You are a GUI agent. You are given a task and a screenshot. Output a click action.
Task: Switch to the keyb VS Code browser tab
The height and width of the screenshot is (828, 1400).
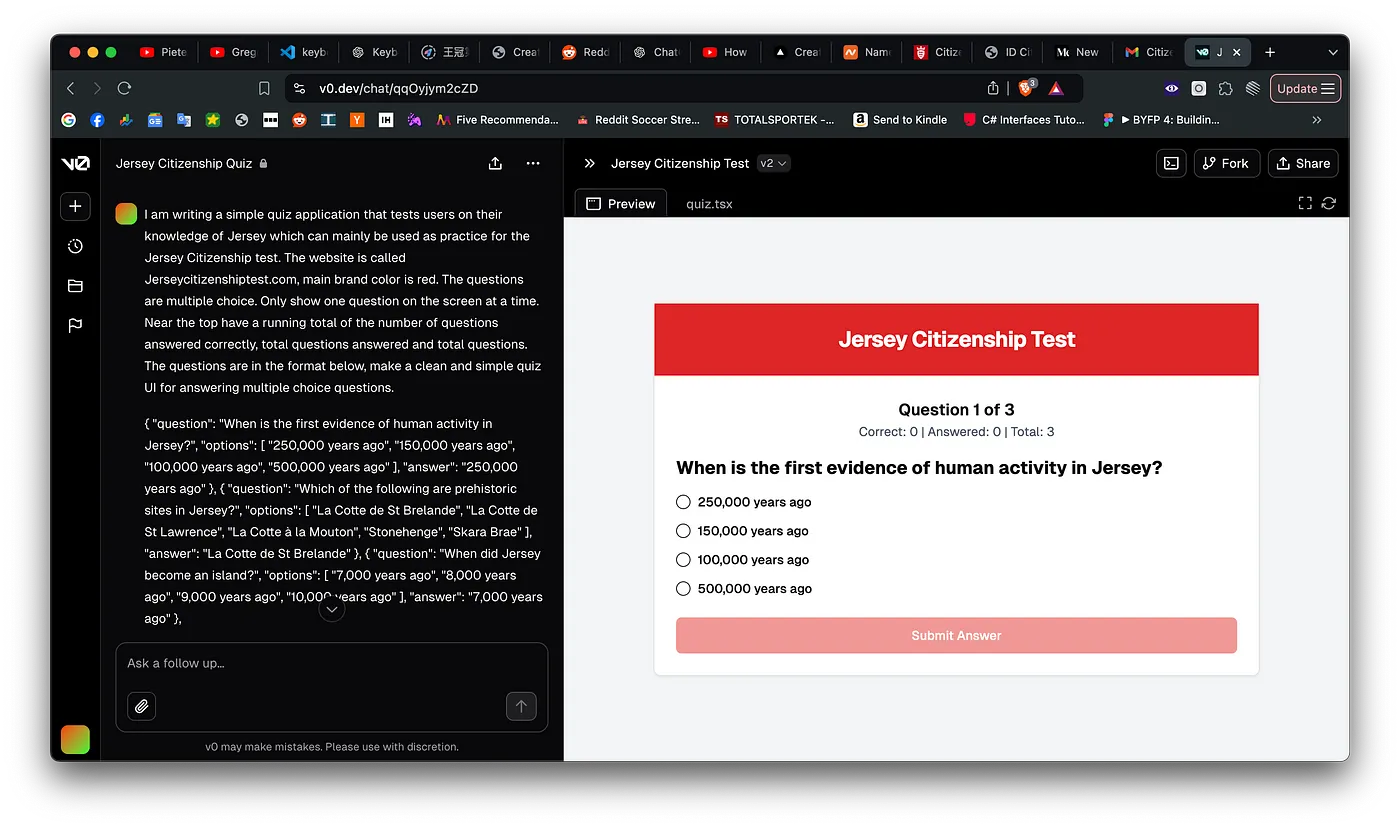coord(304,52)
